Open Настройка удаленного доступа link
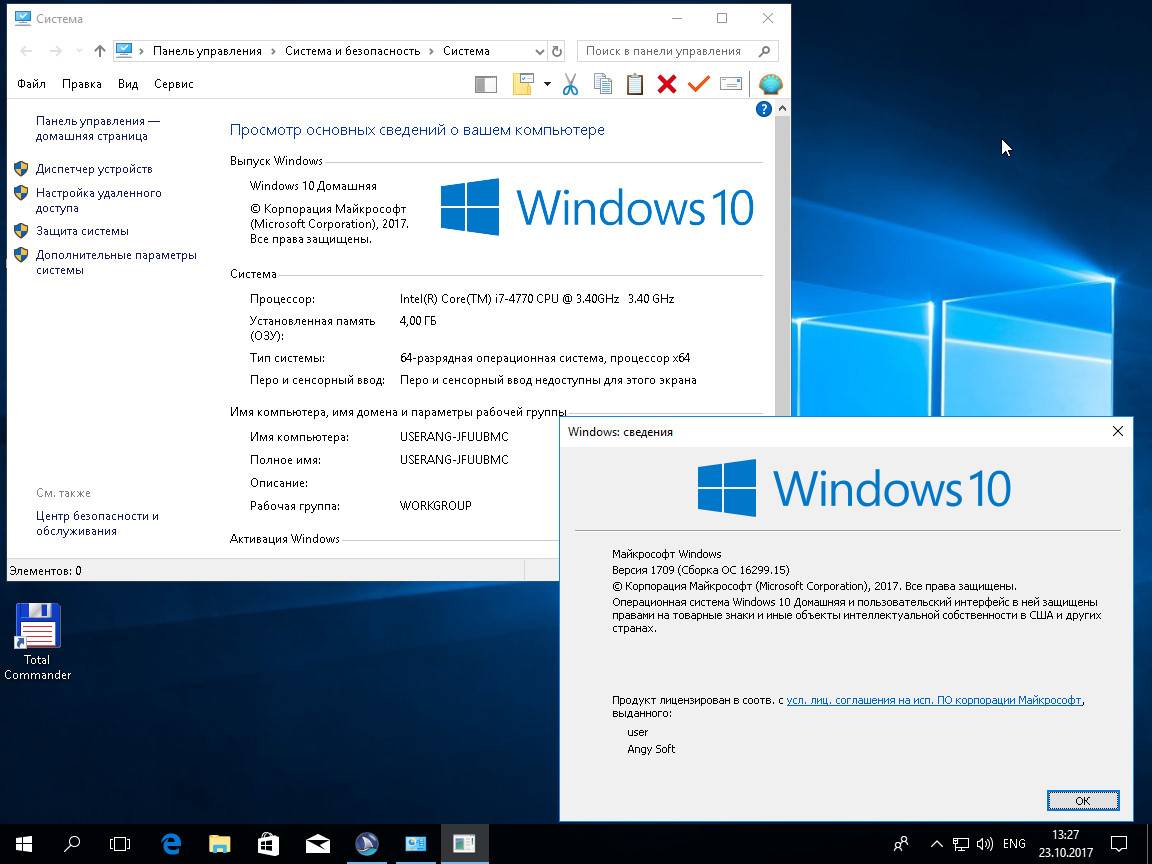This screenshot has width=1152, height=864. click(98, 201)
